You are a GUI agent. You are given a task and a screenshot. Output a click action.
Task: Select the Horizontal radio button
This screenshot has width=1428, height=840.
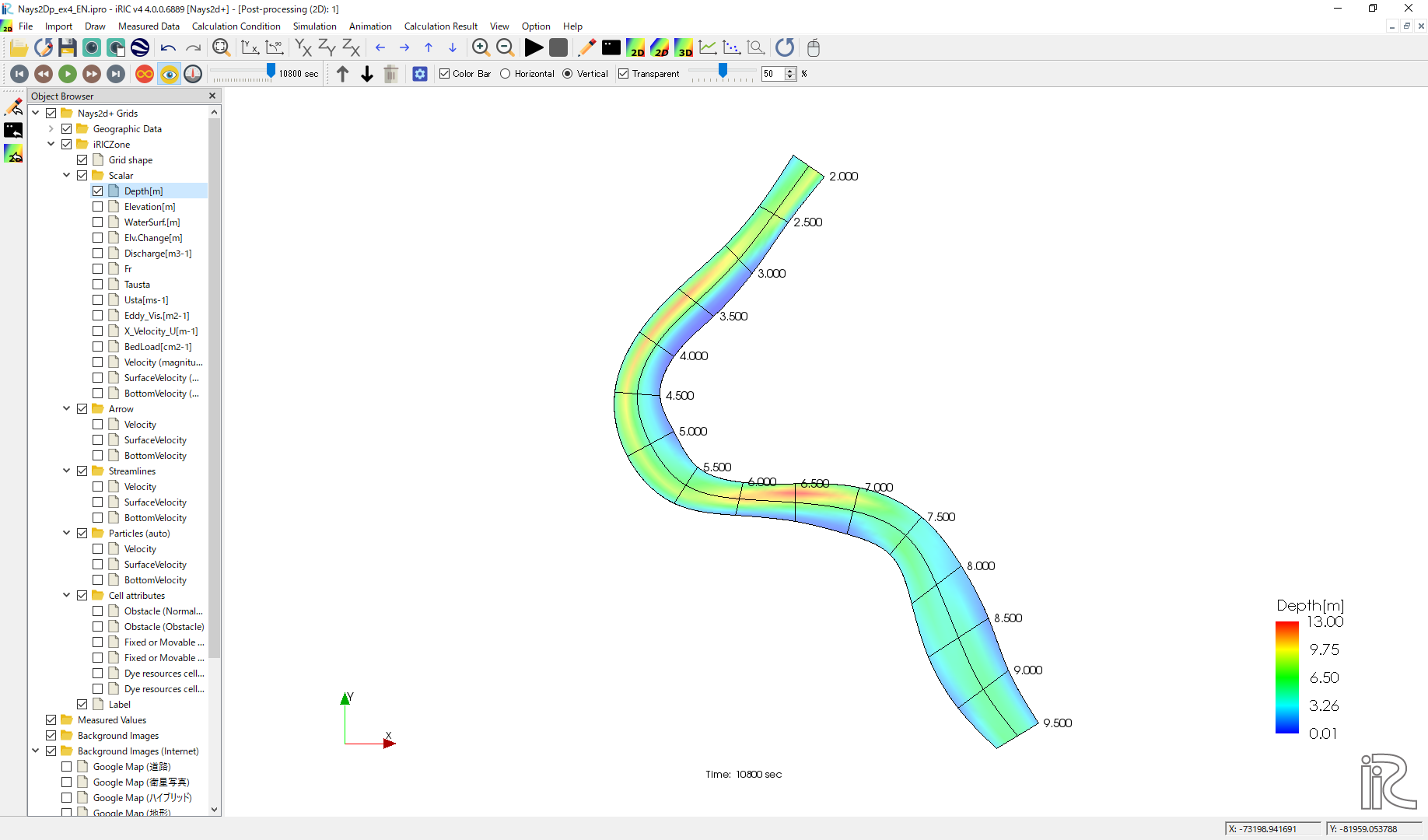coord(506,74)
